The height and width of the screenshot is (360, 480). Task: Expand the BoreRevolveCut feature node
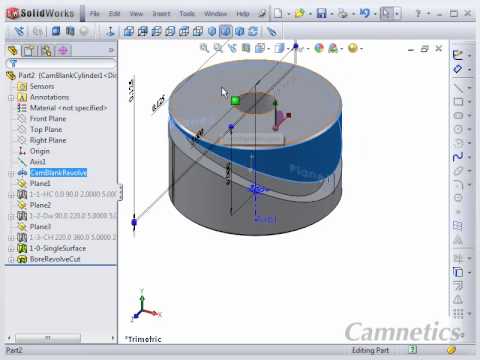pos(11,260)
